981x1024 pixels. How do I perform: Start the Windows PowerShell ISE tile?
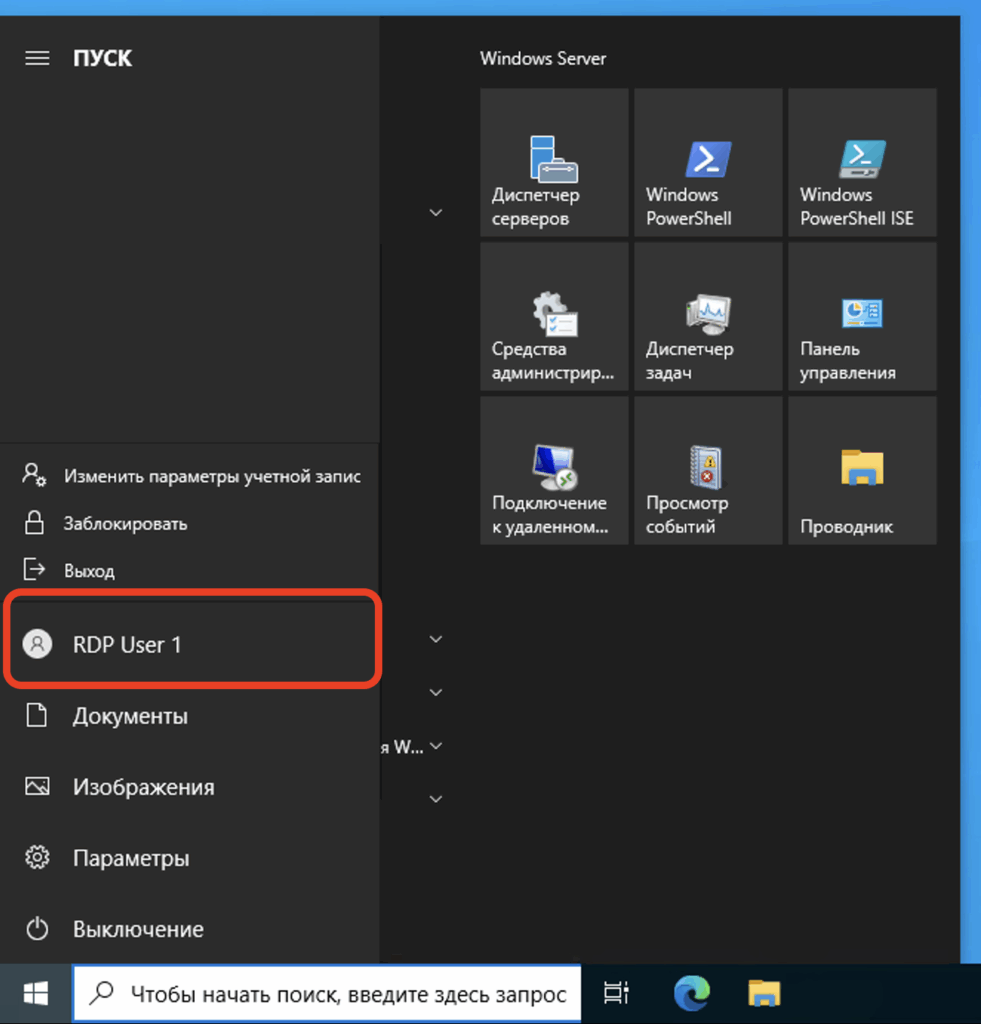[862, 163]
